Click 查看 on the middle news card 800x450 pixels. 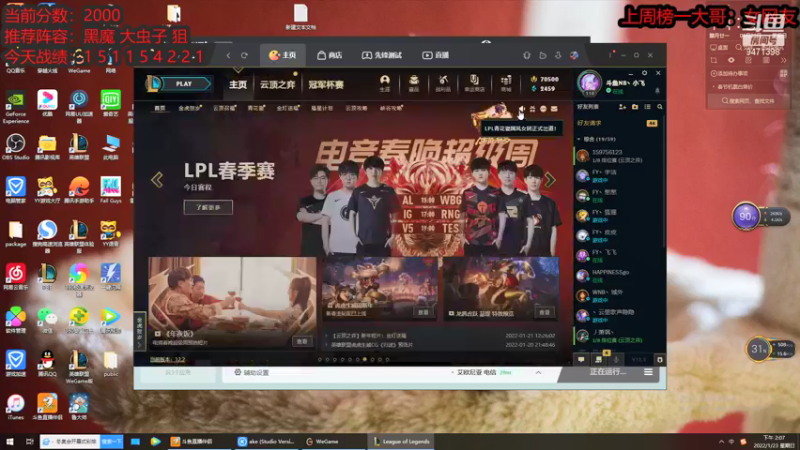pos(423,312)
